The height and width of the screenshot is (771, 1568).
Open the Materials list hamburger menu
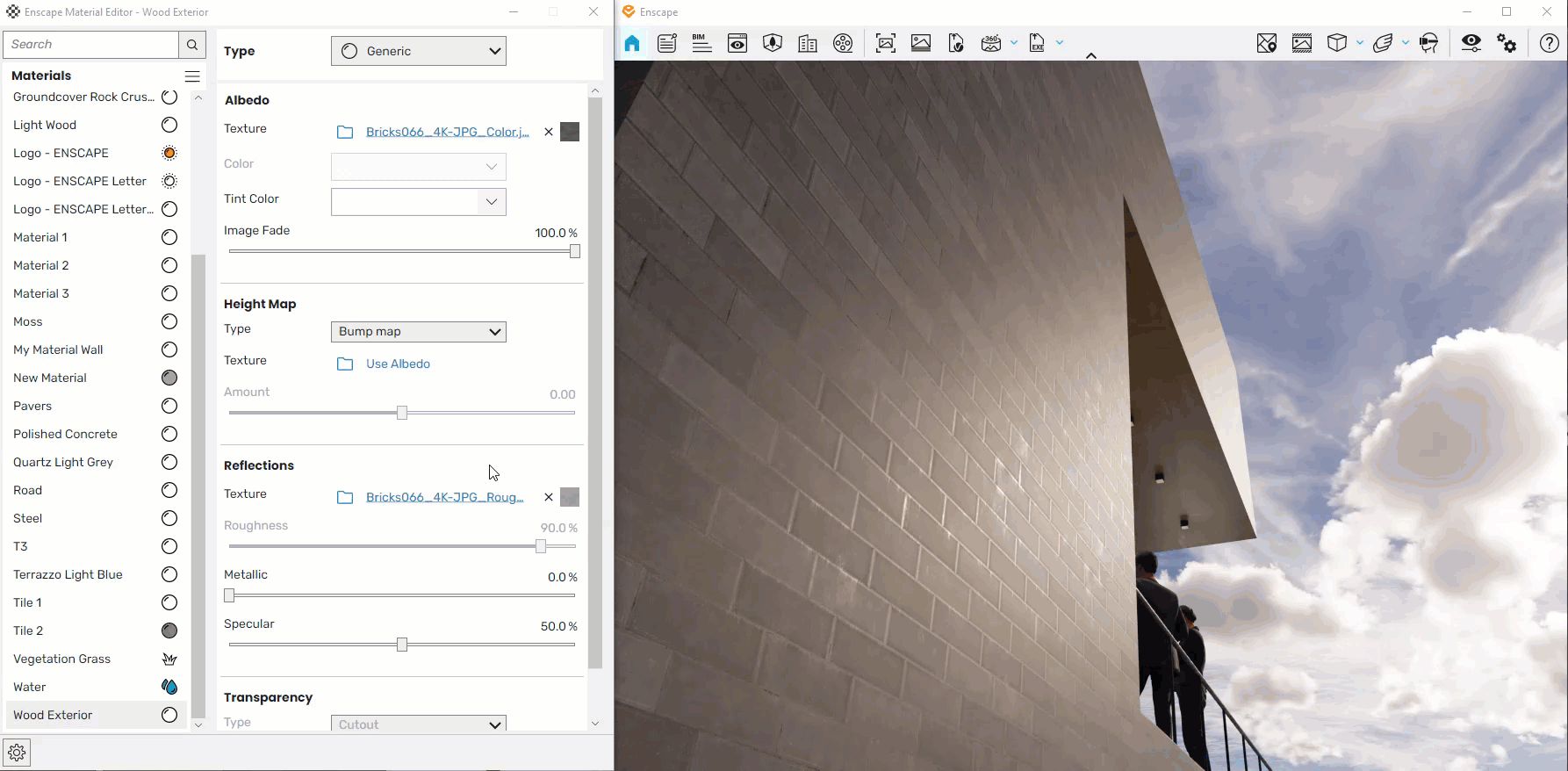192,76
